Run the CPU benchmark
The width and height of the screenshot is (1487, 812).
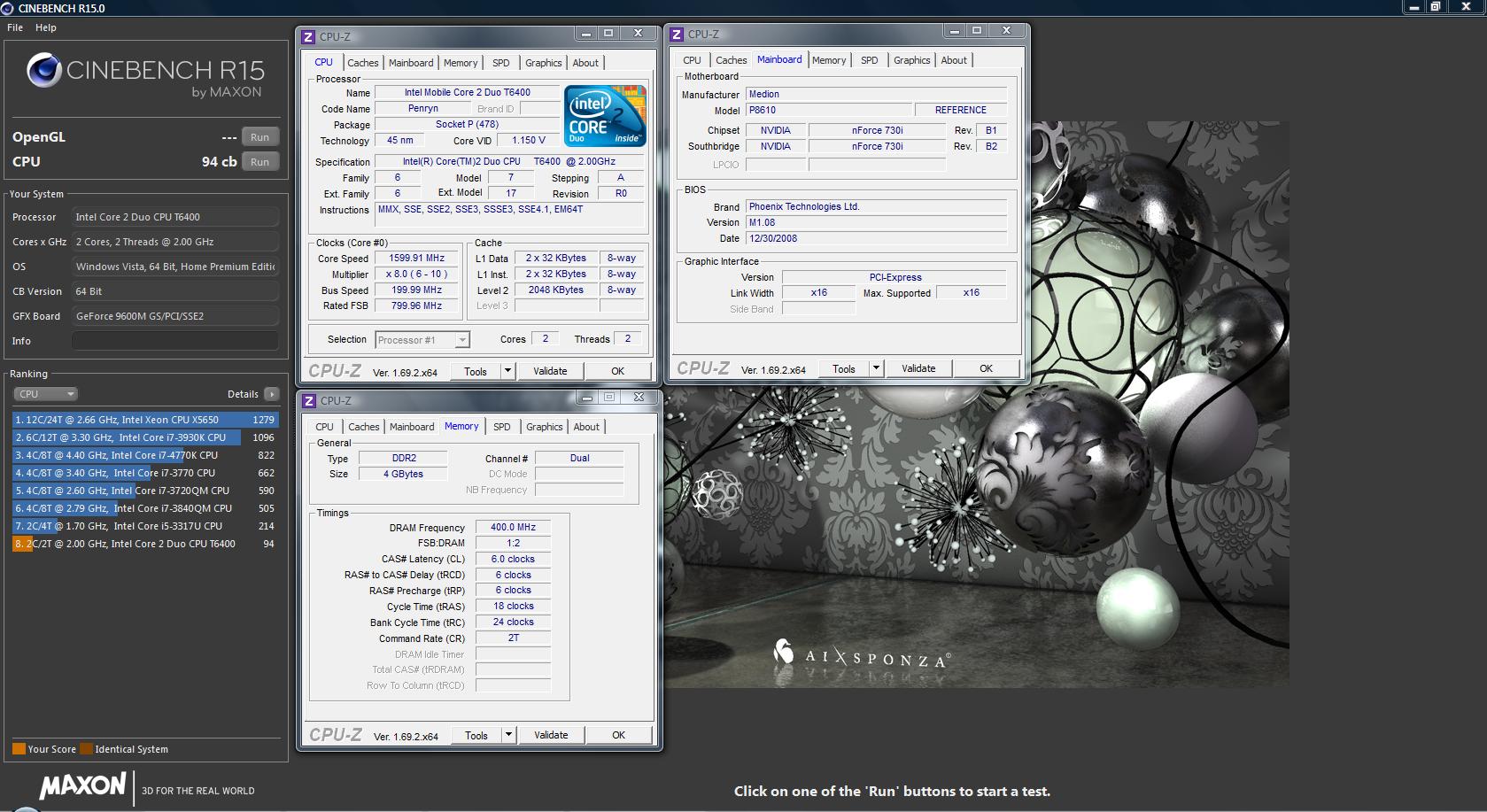[x=259, y=162]
